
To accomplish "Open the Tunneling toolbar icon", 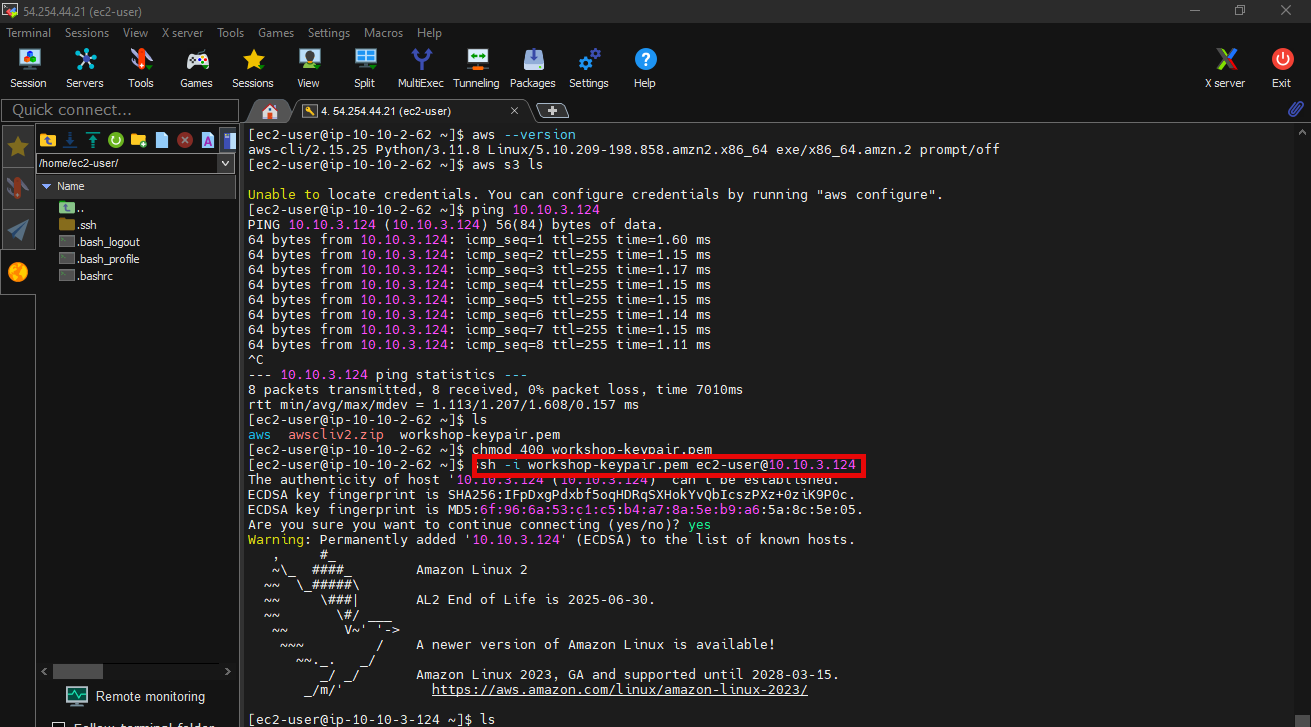I will (x=476, y=69).
